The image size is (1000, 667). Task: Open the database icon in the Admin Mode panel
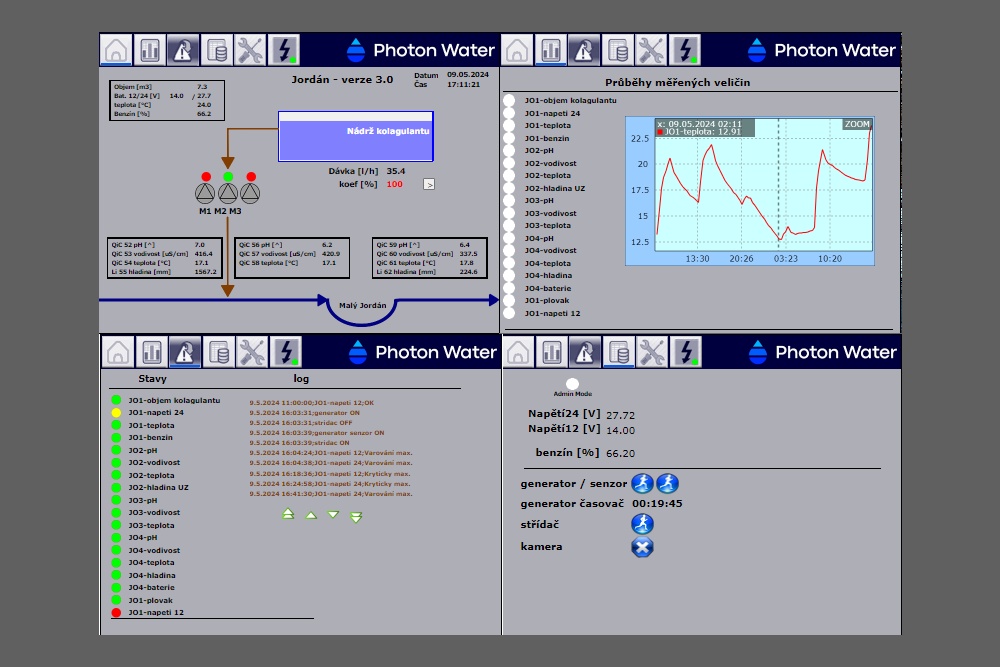tap(618, 352)
